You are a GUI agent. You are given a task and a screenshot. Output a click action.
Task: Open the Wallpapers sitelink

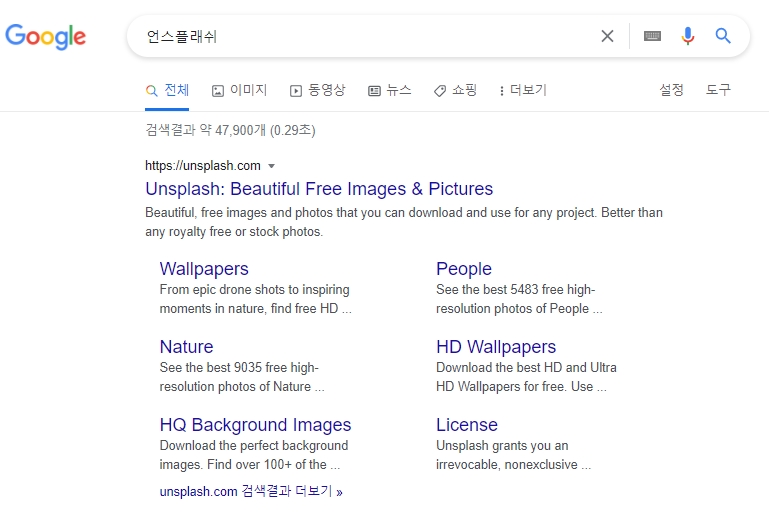point(204,269)
